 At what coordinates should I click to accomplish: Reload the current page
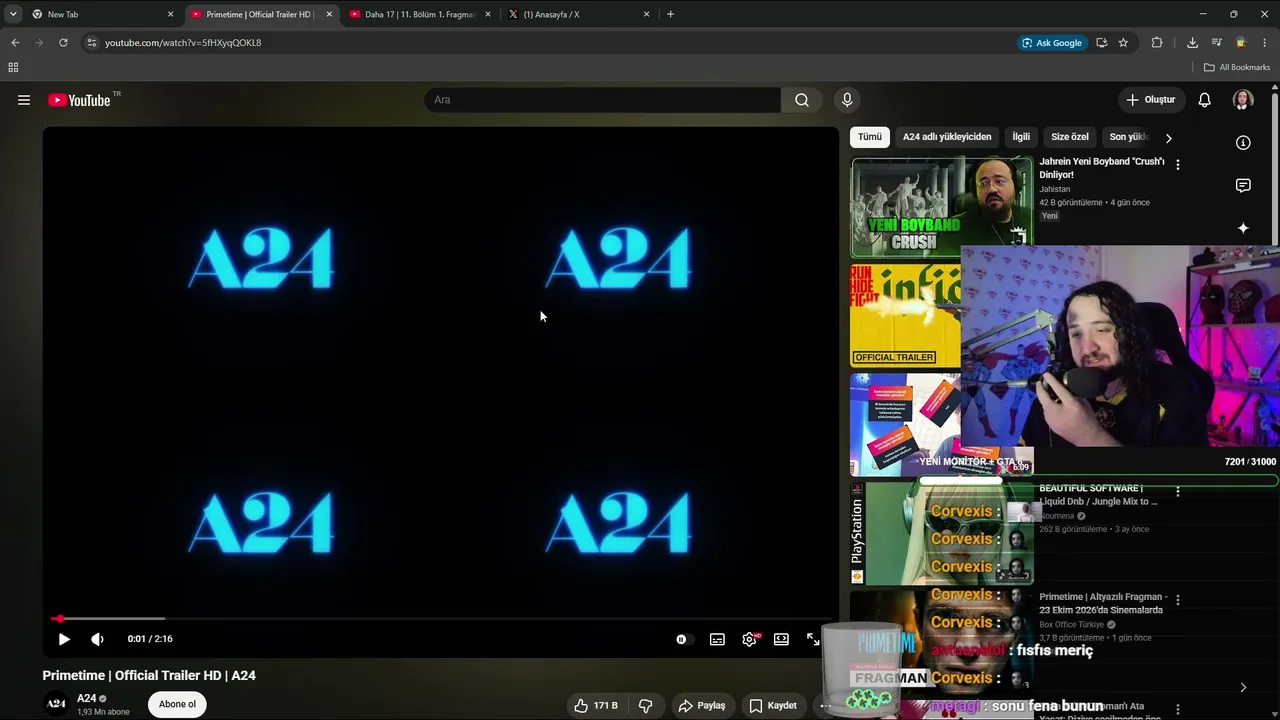pyautogui.click(x=63, y=43)
